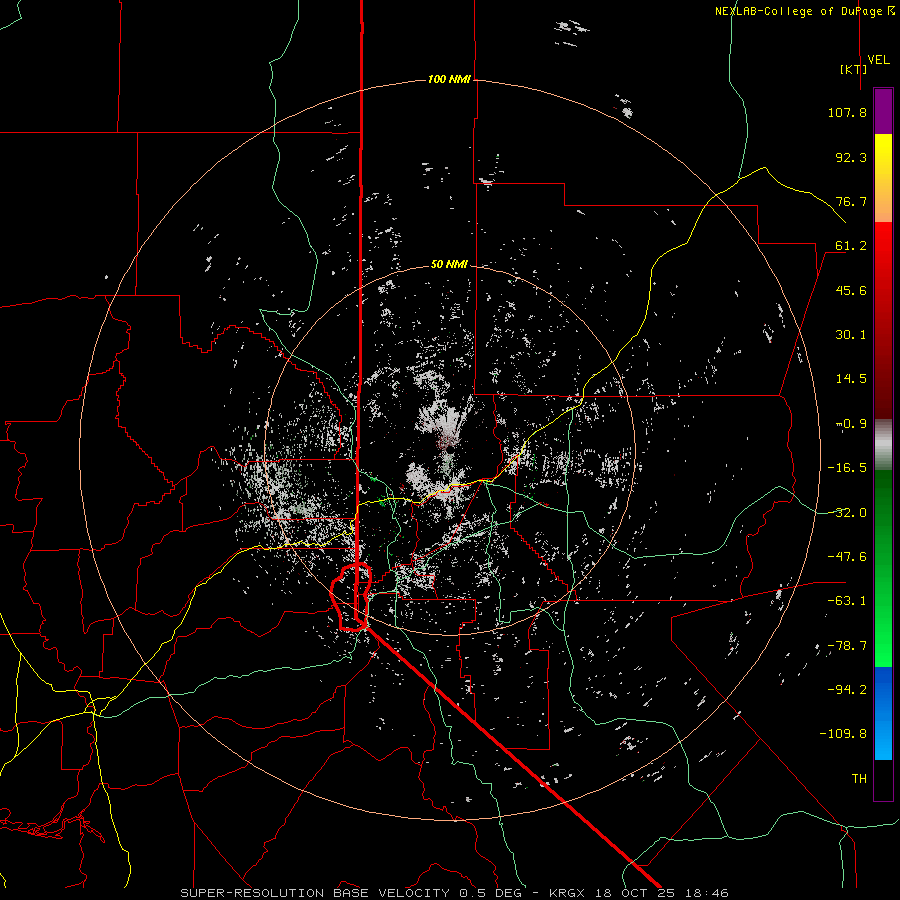Click the TH label on the legend
The width and height of the screenshot is (900, 900).
pyautogui.click(x=859, y=779)
